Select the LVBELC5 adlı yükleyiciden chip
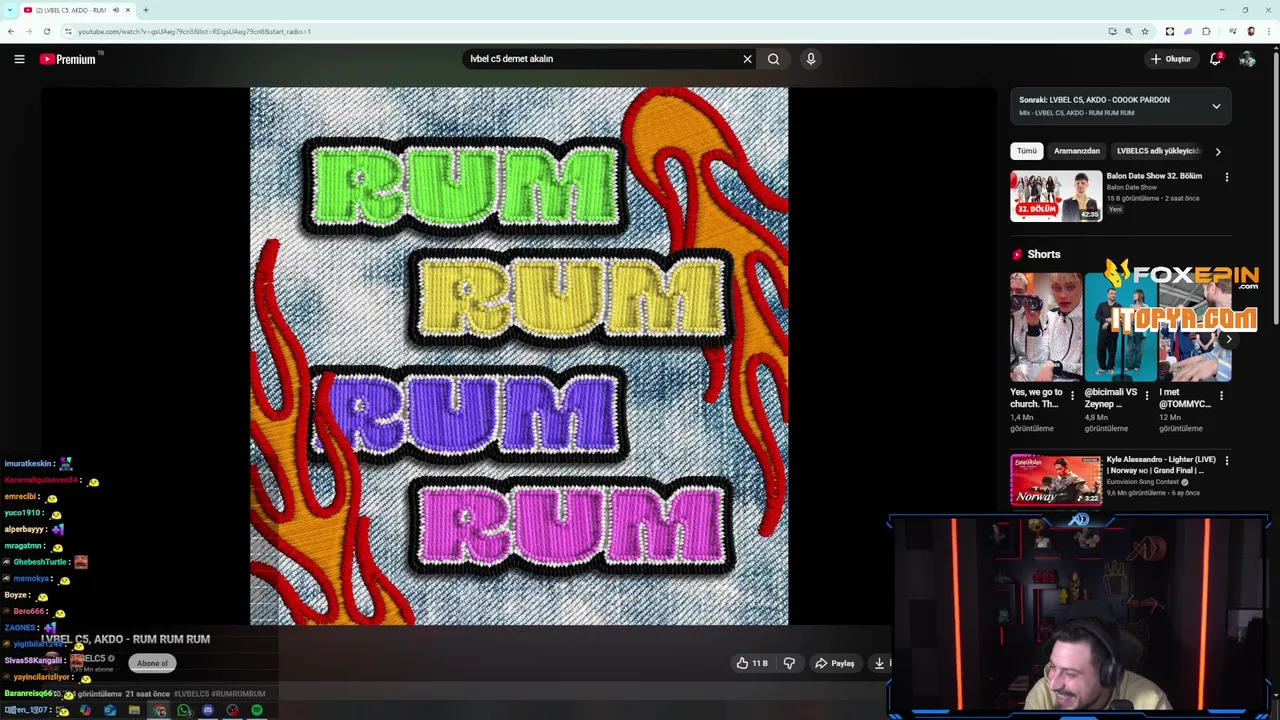The height and width of the screenshot is (720, 1280). point(1156,151)
